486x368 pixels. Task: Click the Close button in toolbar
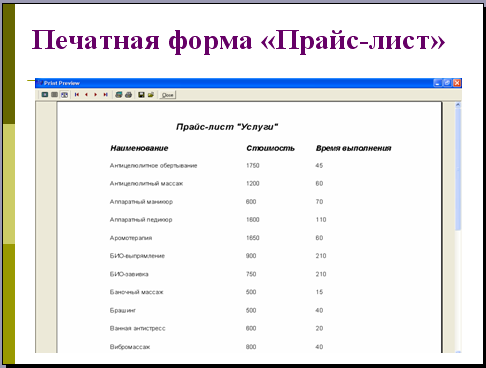pos(167,95)
